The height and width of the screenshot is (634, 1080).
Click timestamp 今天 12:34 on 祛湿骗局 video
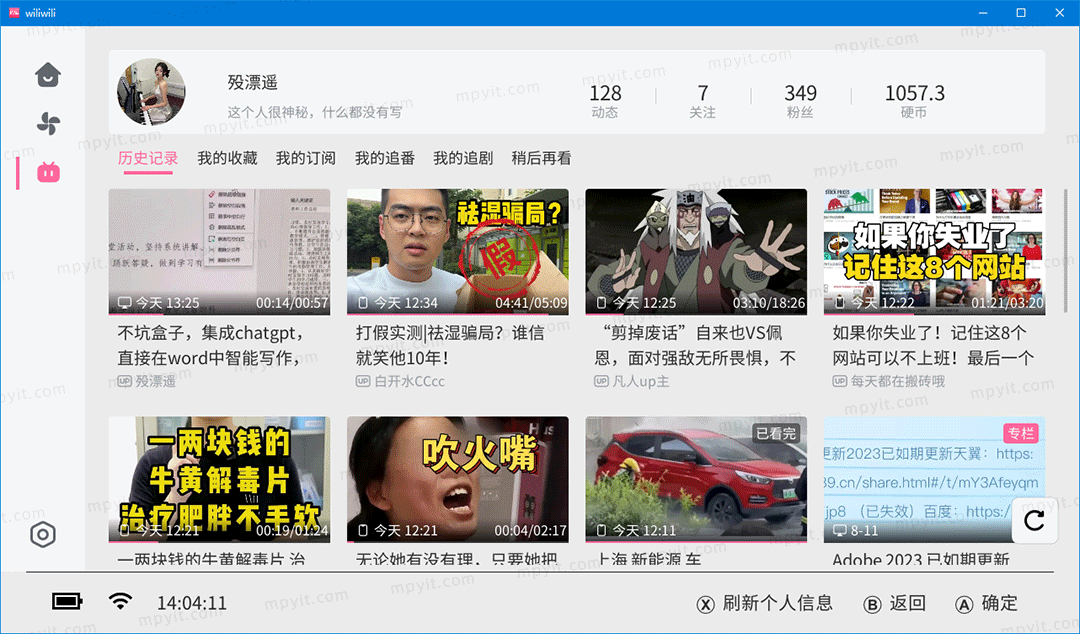tap(406, 303)
